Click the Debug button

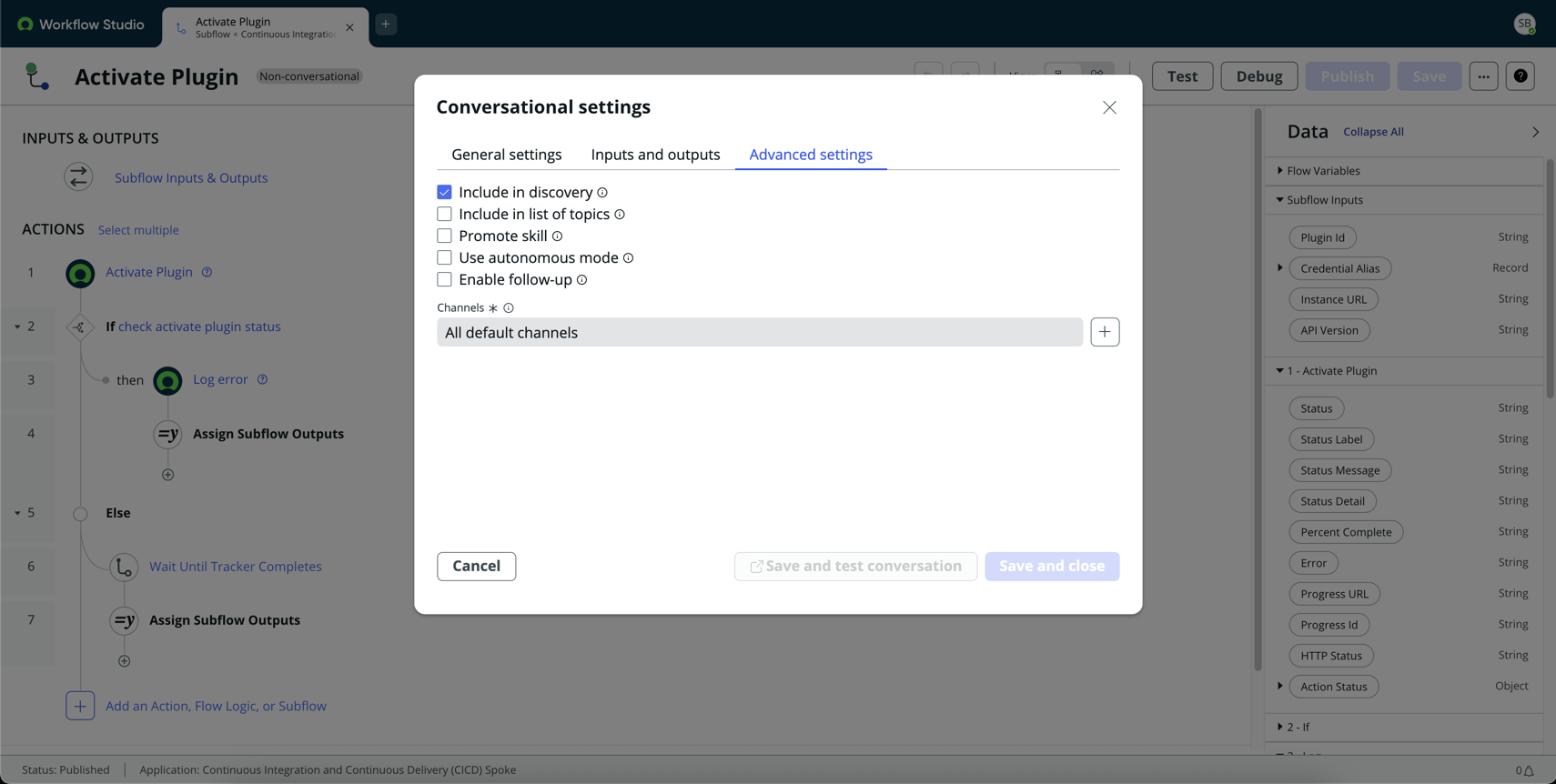point(1258,76)
